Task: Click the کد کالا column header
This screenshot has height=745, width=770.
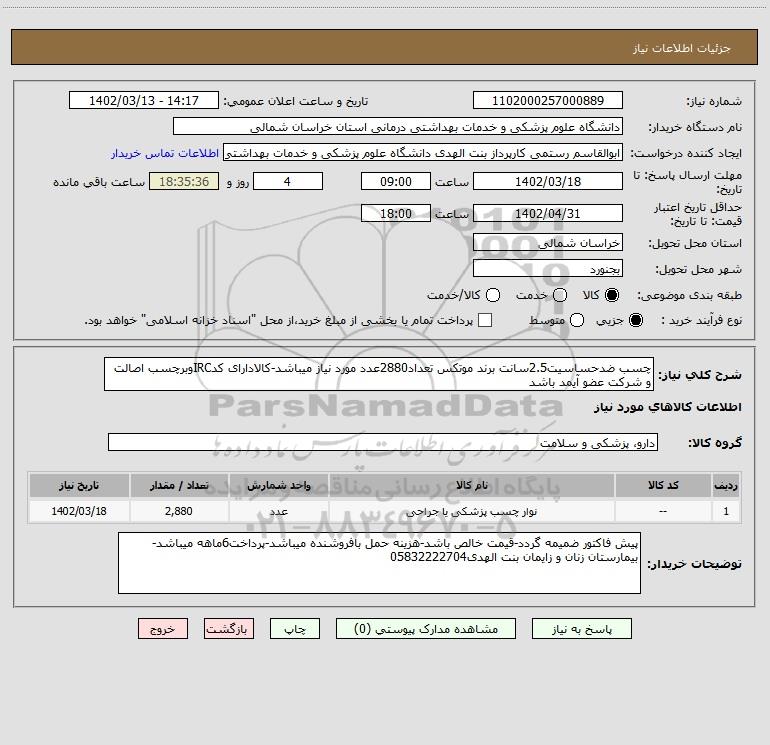Action: coord(663,485)
